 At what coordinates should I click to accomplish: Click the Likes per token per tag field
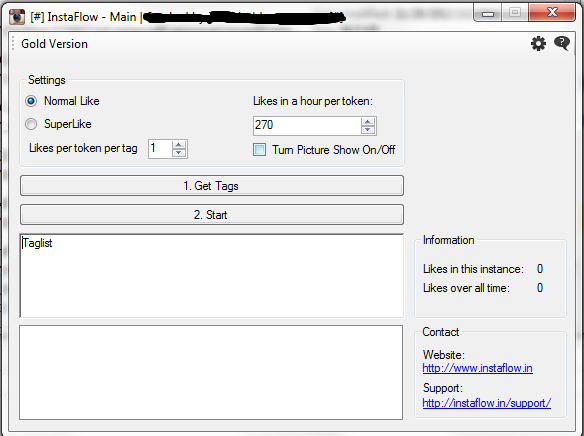click(160, 149)
